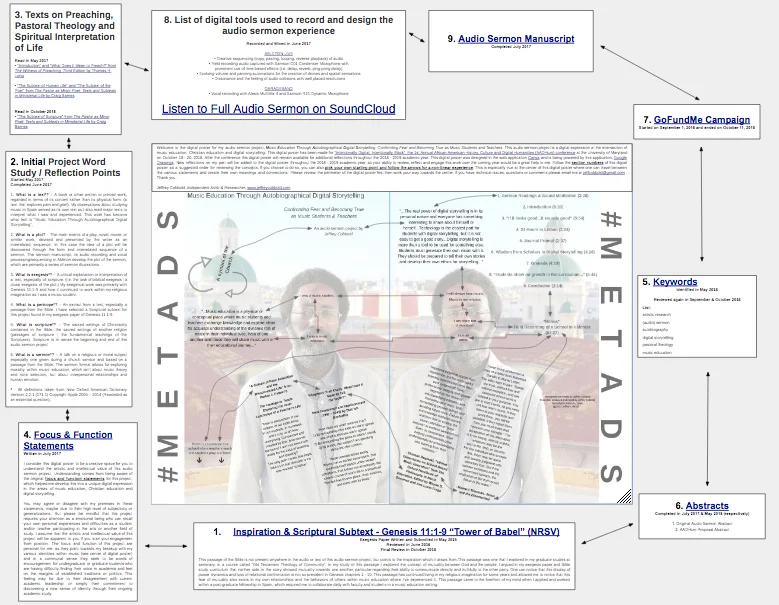
Task: Click the 'What is scripture?' entry
Action: (x=69, y=334)
